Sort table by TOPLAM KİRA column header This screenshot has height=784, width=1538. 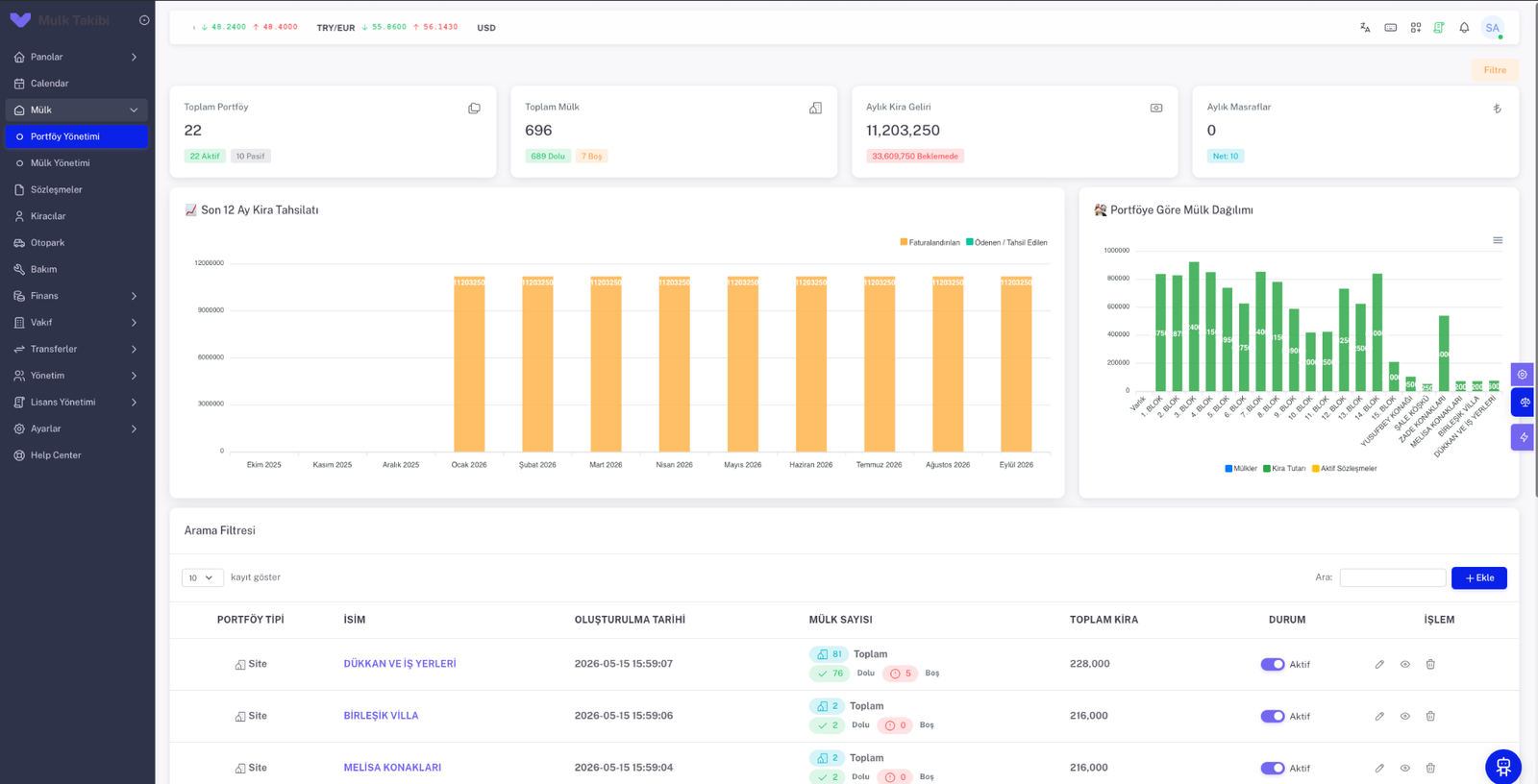pos(1104,620)
